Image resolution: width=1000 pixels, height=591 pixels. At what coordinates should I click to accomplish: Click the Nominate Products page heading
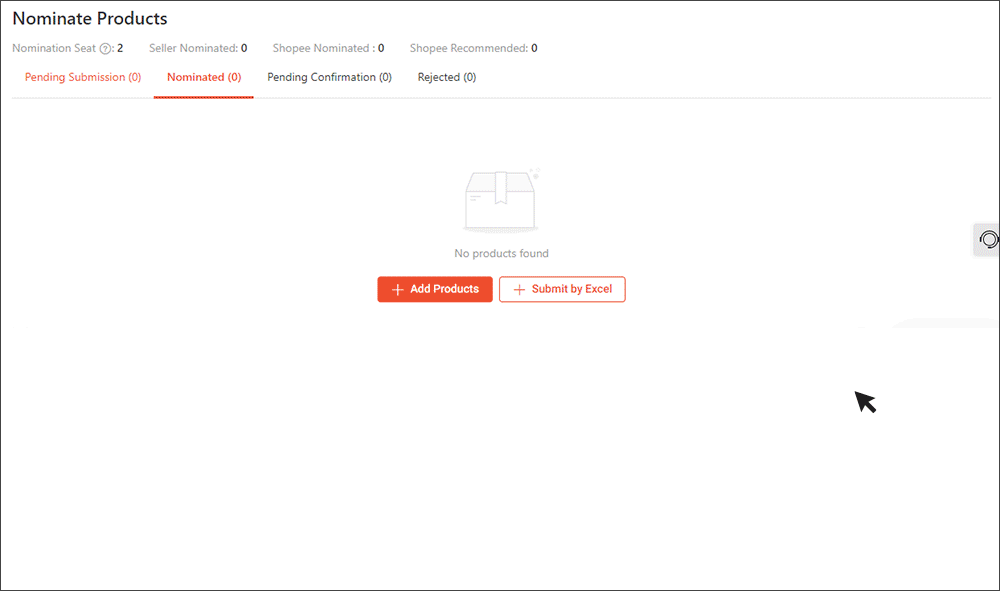90,18
